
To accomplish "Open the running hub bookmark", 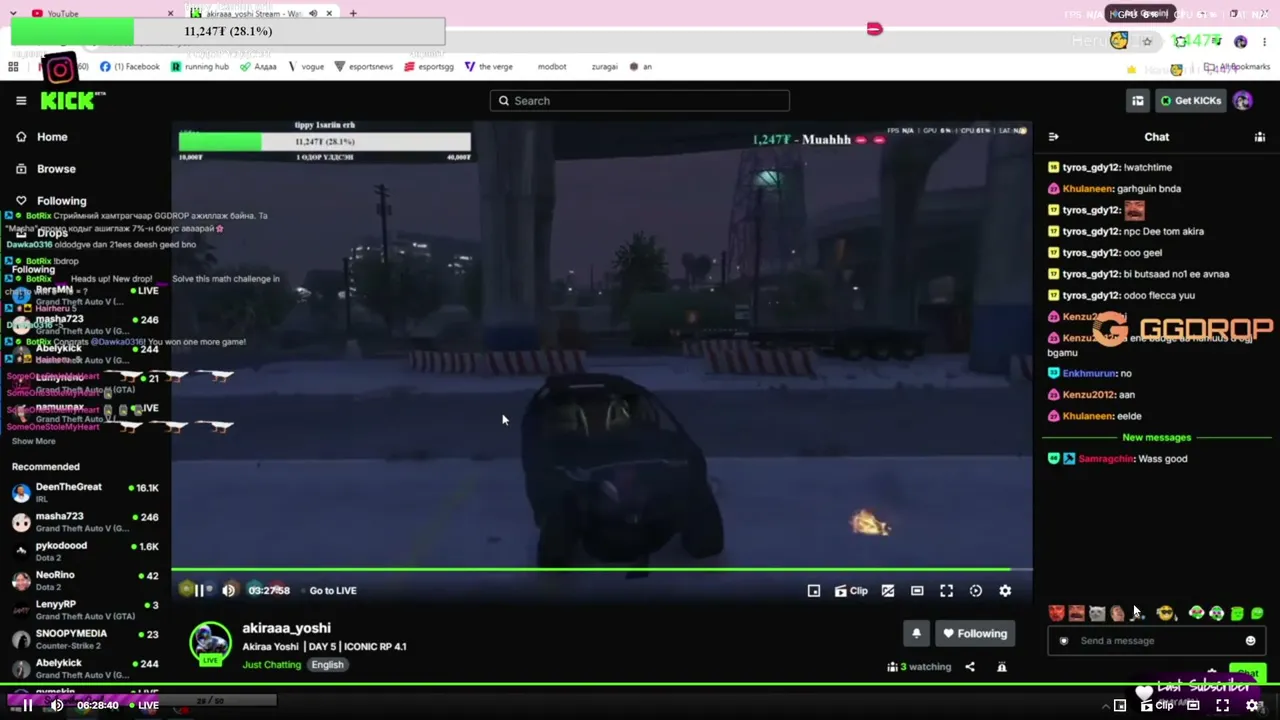I will click(200, 67).
